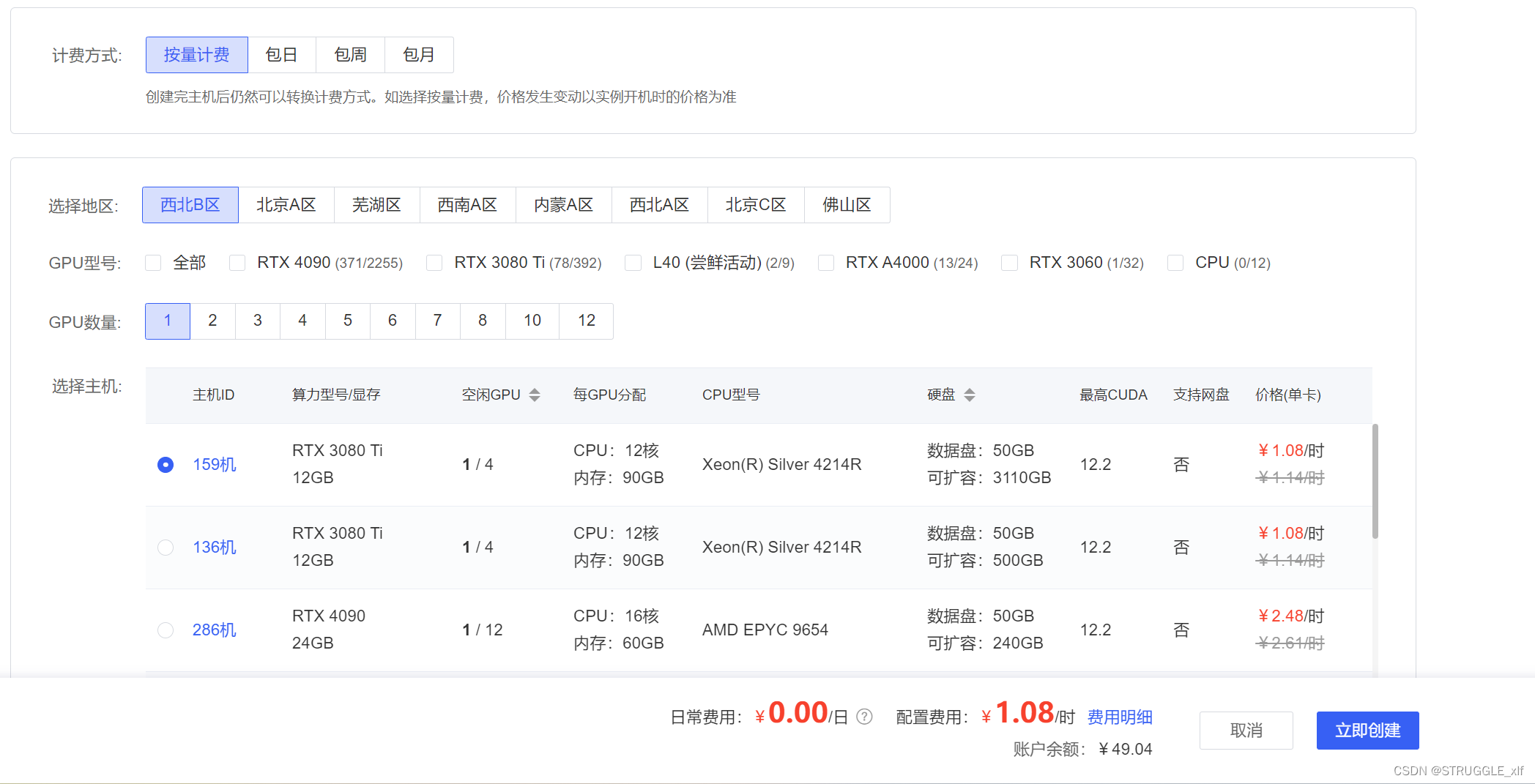1535x784 pixels.
Task: Check the RTX 4090 GPU model checkbox
Action: [237, 263]
